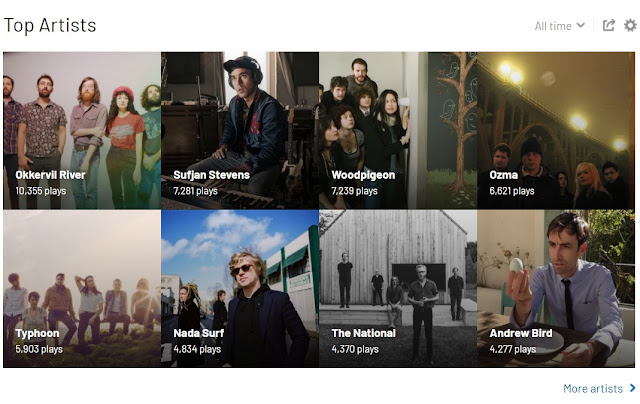Click The National name text
Viewport: 640px width, 404px height.
[x=364, y=333]
